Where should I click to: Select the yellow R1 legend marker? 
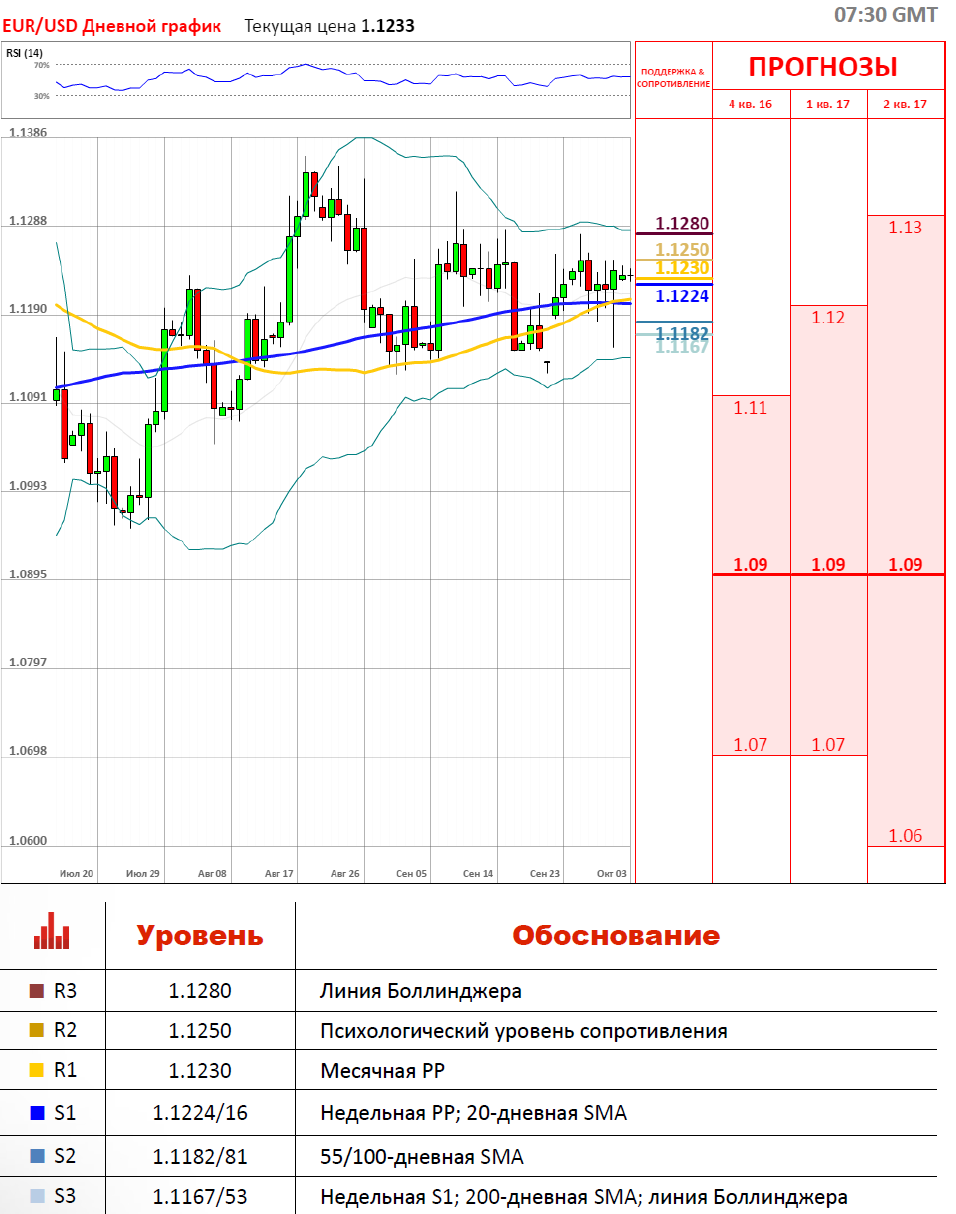(x=38, y=1071)
